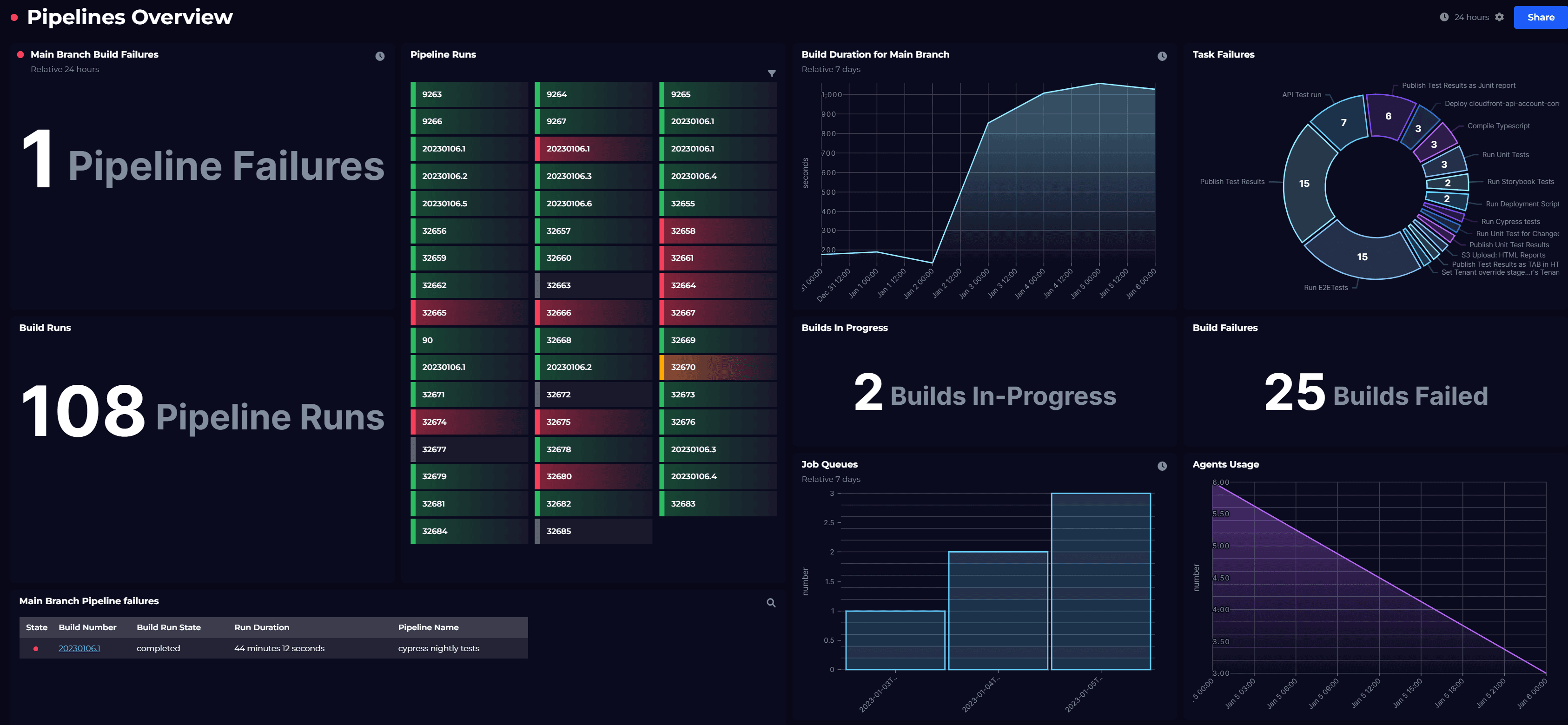Open pipeline run 9263 tile
The image size is (1568, 725).
tap(469, 94)
